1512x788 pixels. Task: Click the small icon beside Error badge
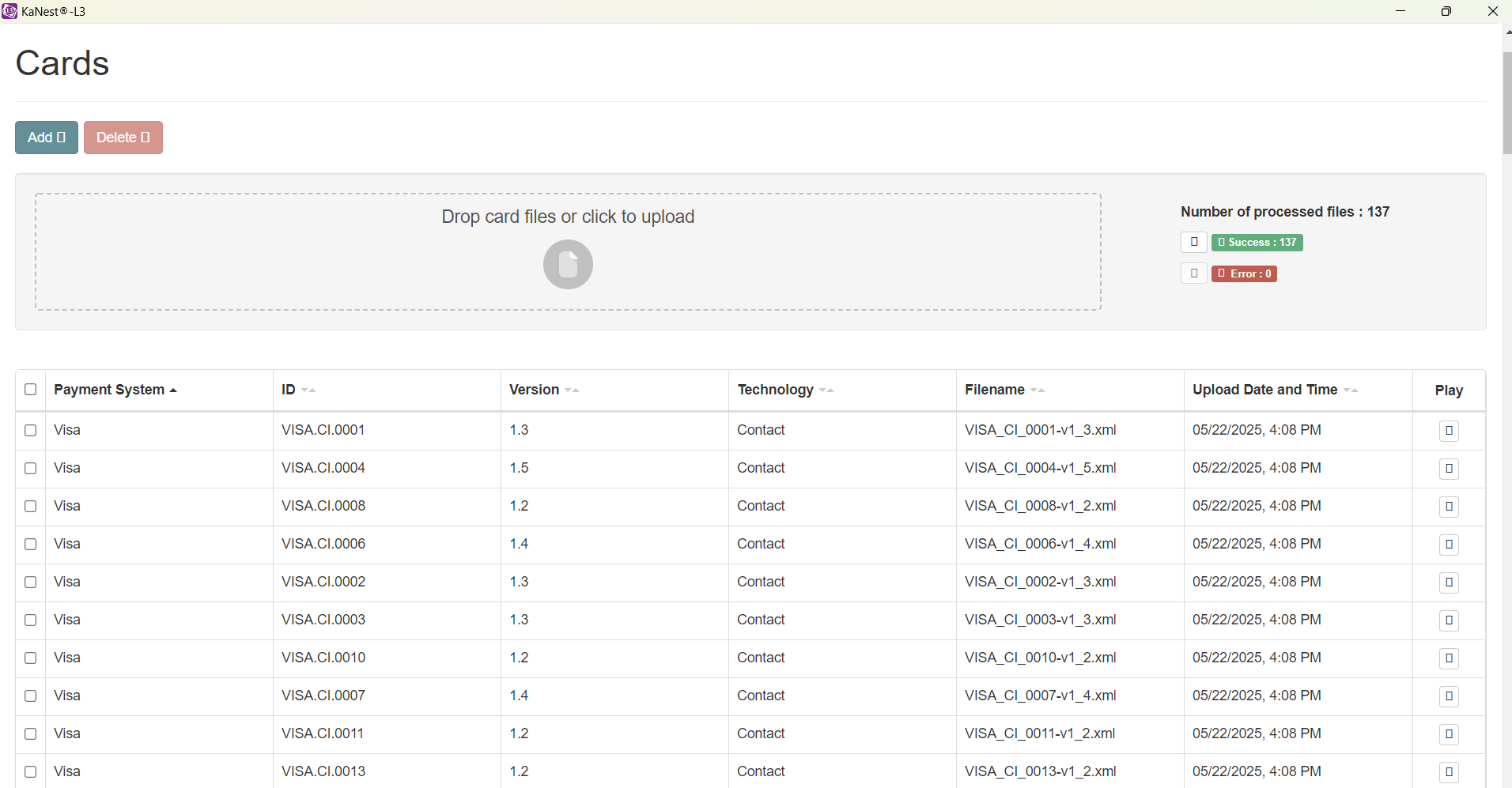(x=1193, y=273)
